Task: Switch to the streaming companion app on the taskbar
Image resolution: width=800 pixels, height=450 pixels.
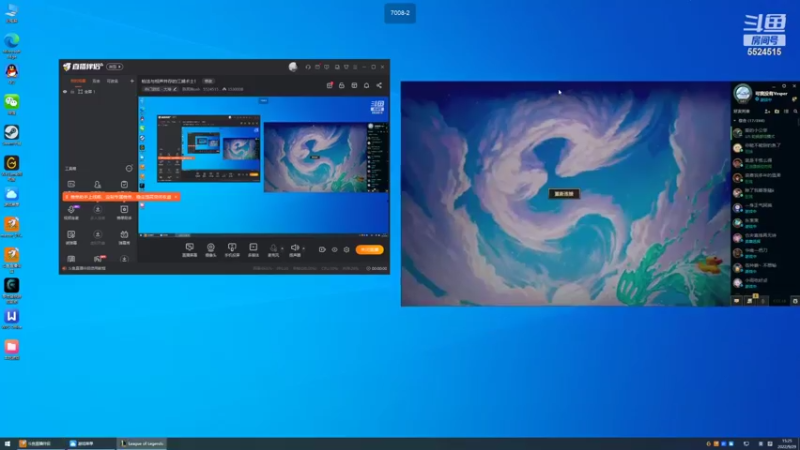Action: (40, 444)
